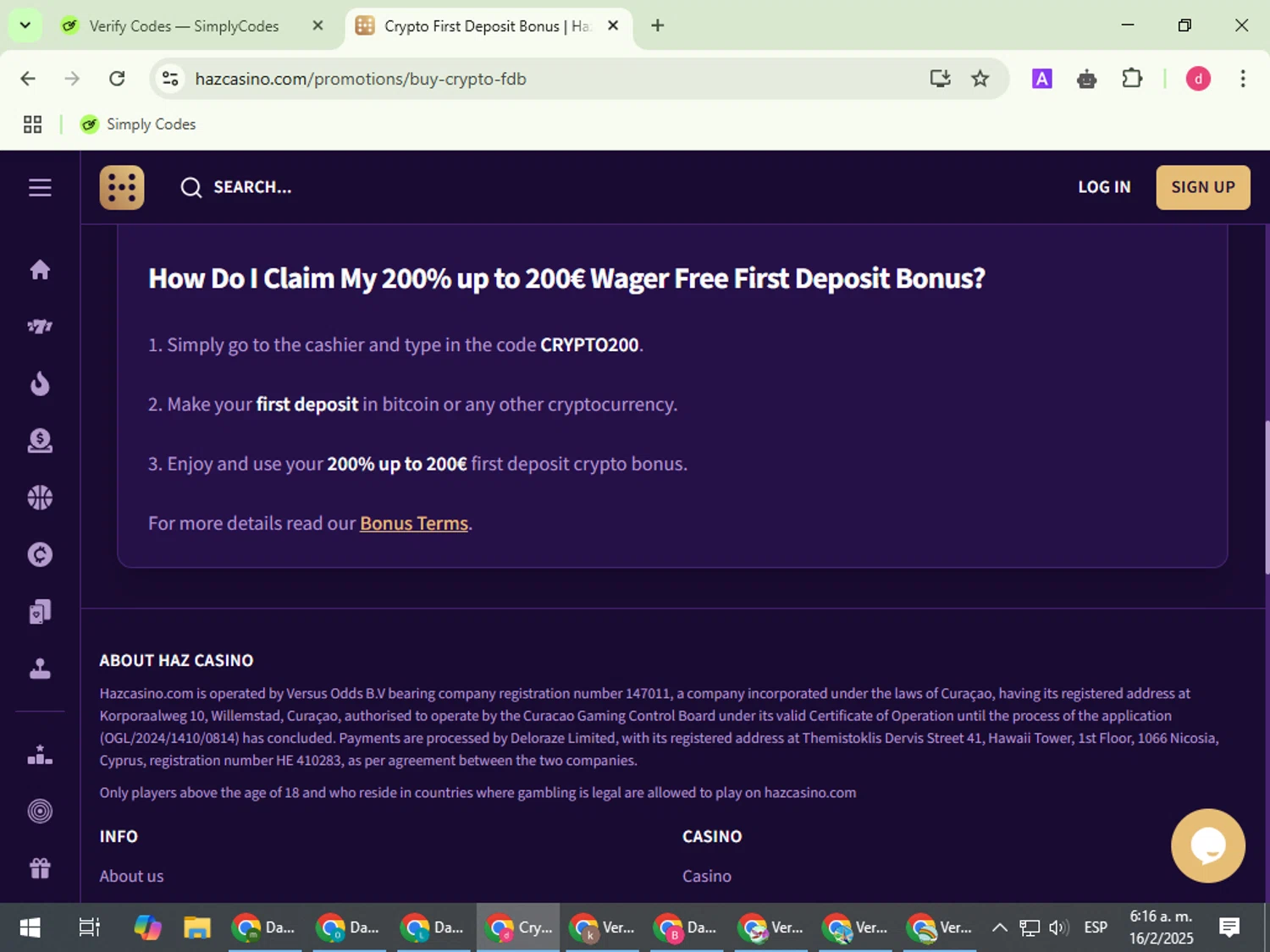Open the live dealer joystick icon in sidebar
The width and height of the screenshot is (1270, 952).
pyautogui.click(x=40, y=669)
